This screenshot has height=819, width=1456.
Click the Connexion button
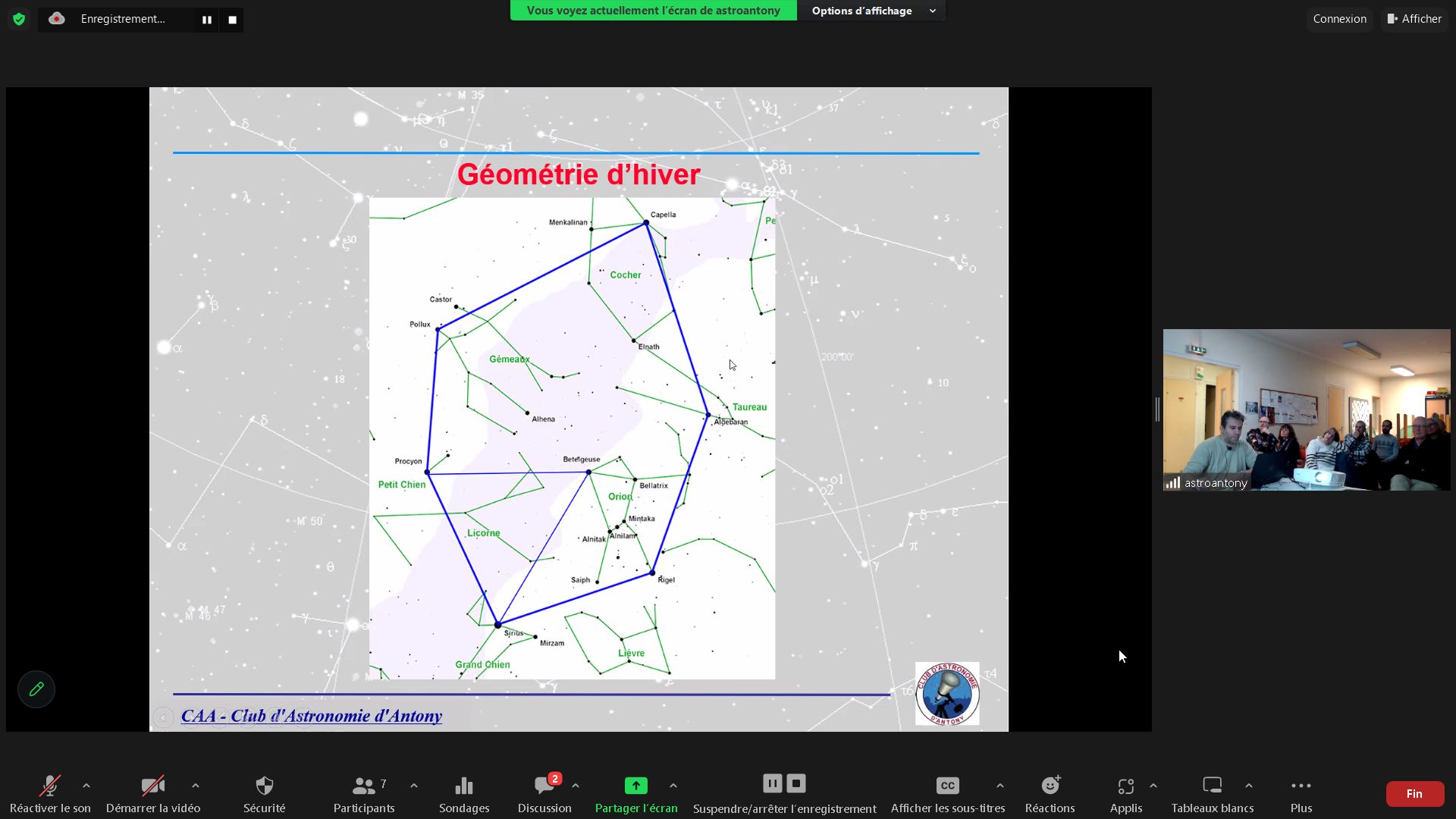tap(1339, 19)
